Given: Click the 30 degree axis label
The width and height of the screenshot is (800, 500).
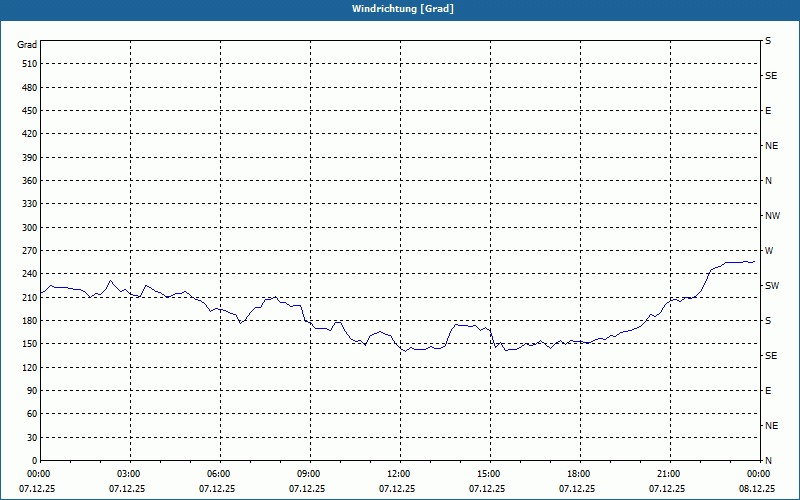Looking at the screenshot, I should point(32,437).
